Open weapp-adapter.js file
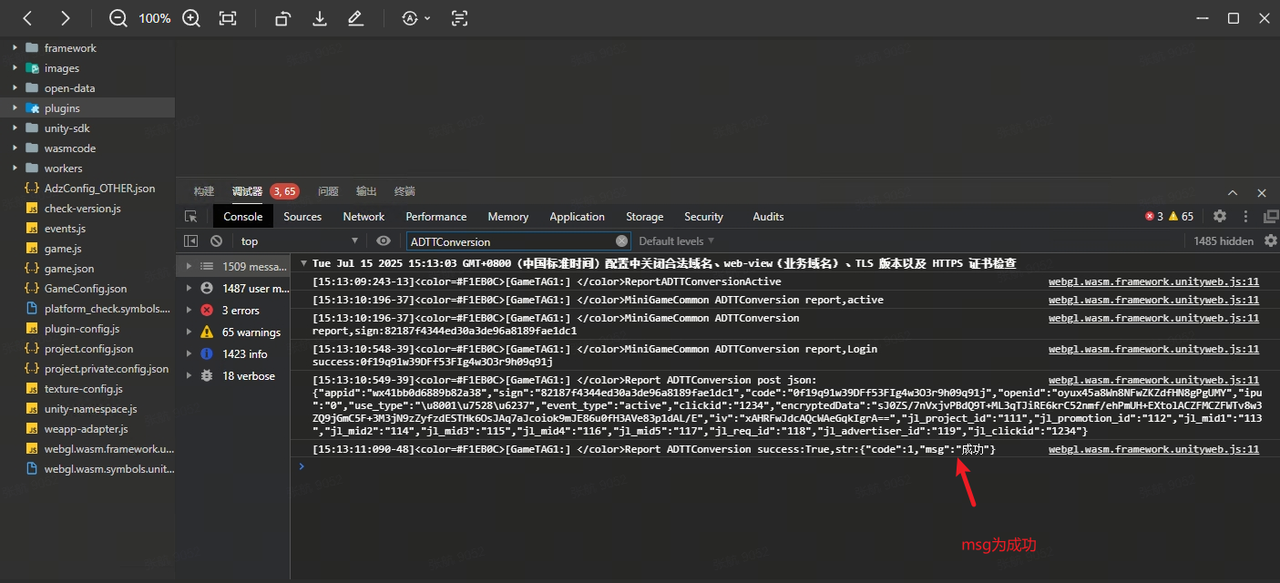This screenshot has height=583, width=1280. click(x=87, y=429)
